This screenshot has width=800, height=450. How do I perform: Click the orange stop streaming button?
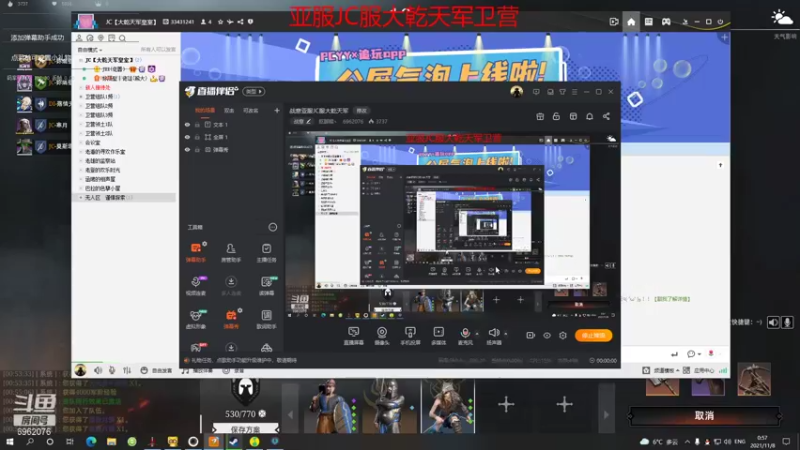coord(593,335)
